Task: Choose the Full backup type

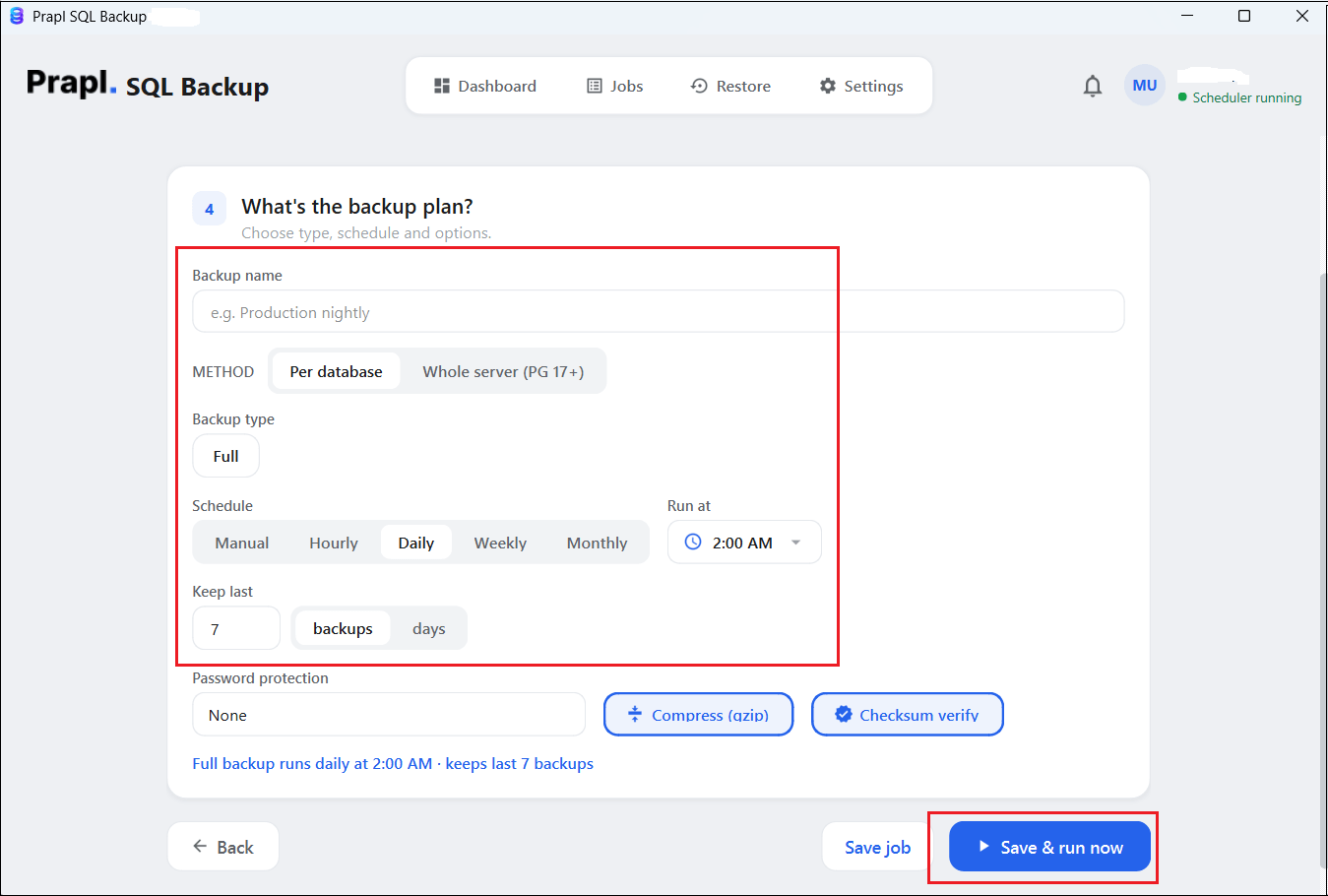Action: pos(225,457)
